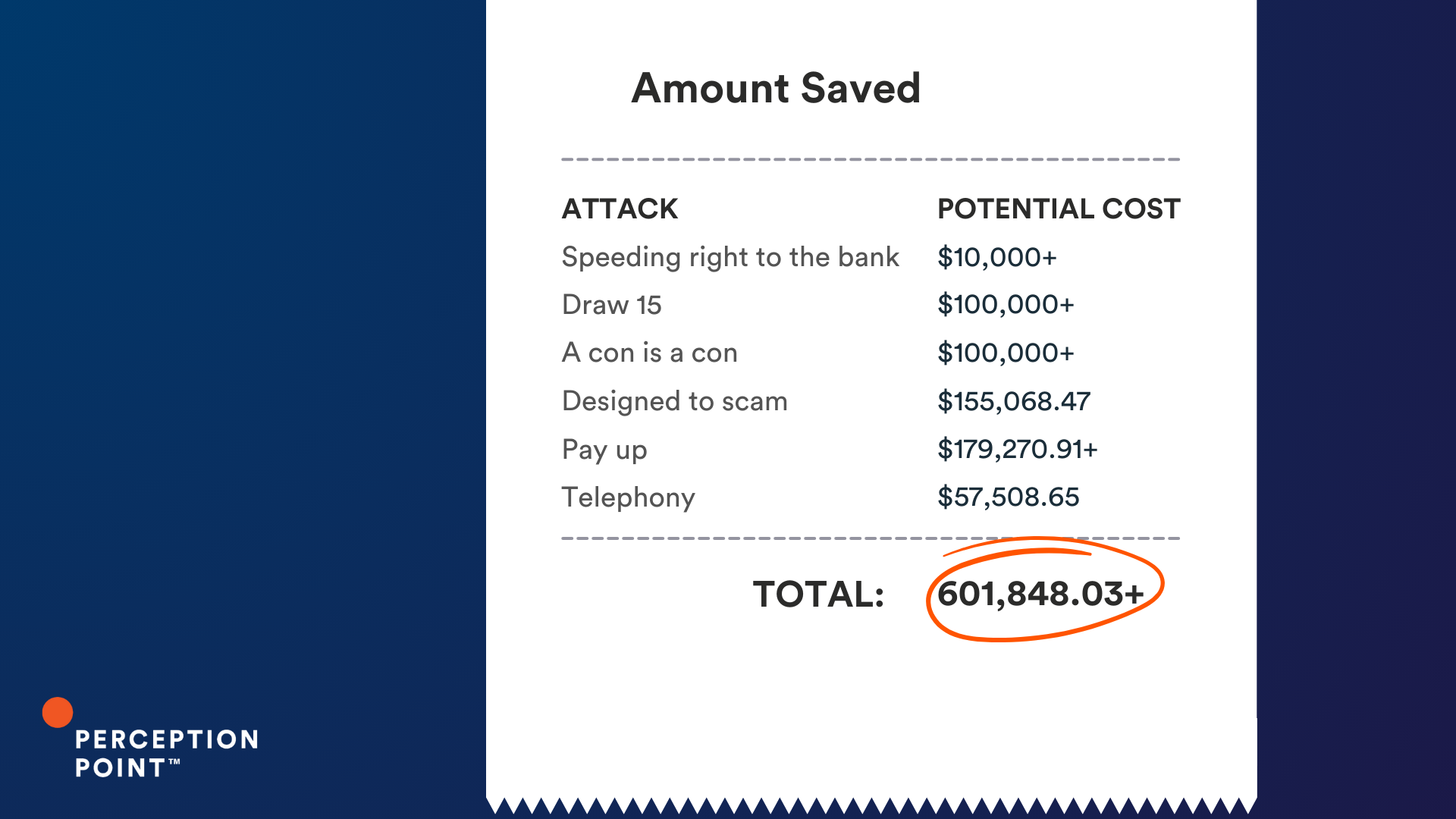Click the Perception Point logo text
The image size is (1456, 819).
167,753
